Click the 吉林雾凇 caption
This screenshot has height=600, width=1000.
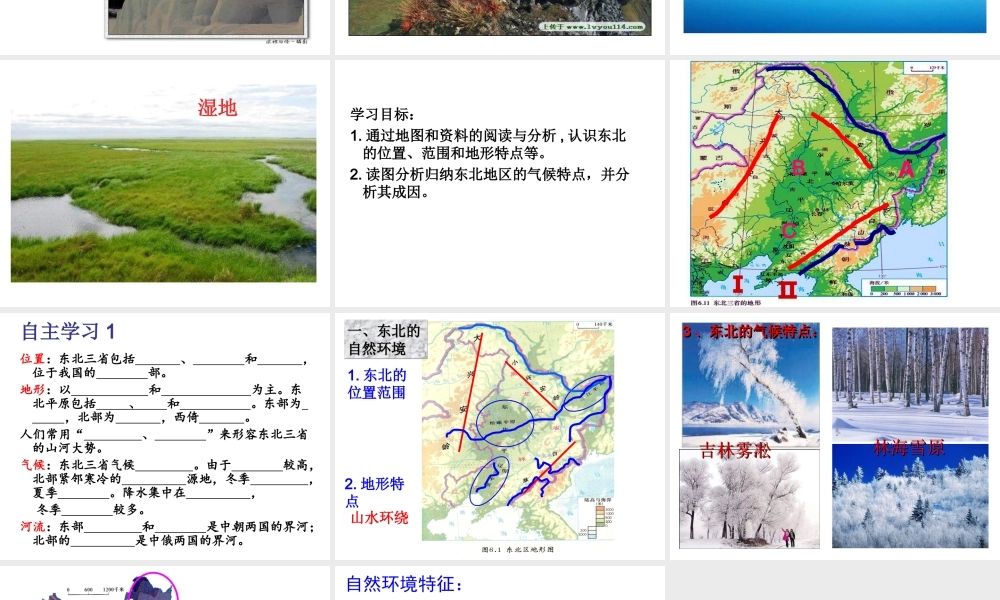735,451
